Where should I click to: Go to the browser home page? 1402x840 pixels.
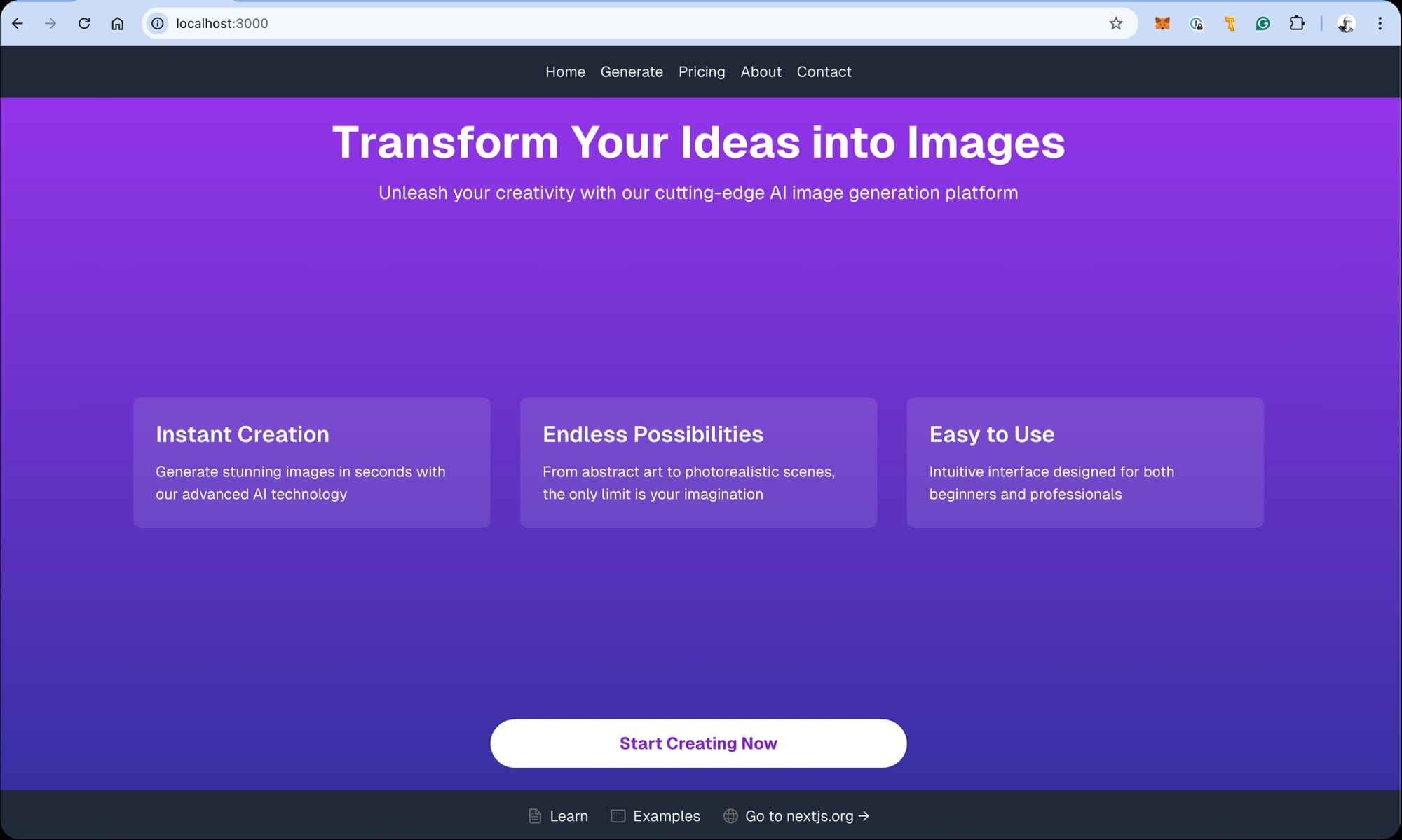[118, 24]
